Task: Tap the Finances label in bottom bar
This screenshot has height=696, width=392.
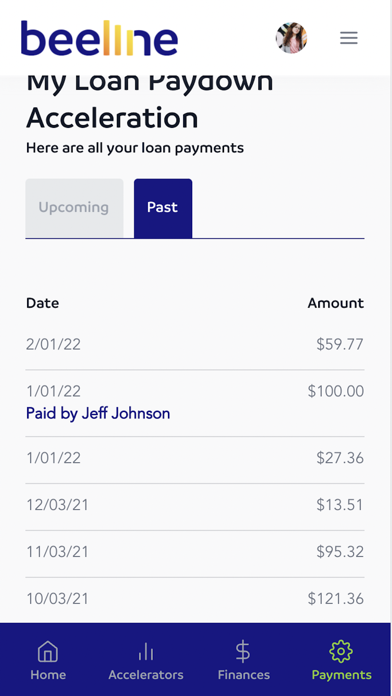Action: [x=244, y=675]
